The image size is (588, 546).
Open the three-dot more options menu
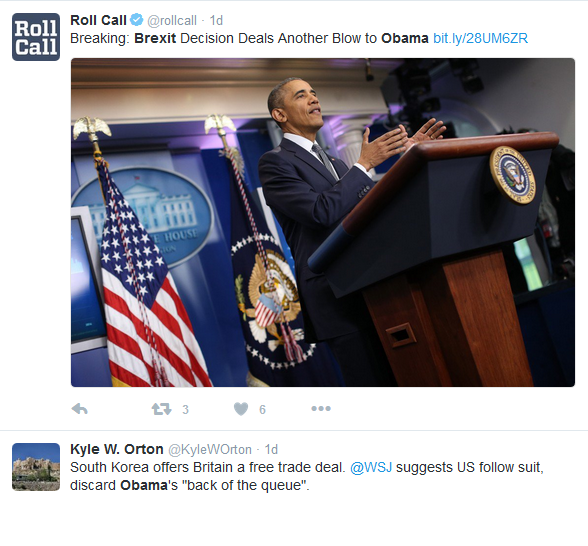click(321, 408)
